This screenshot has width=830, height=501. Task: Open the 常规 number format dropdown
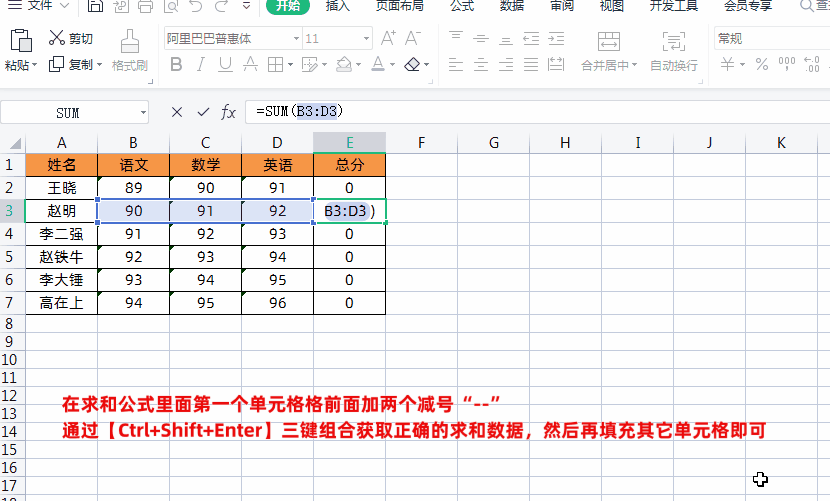point(772,38)
